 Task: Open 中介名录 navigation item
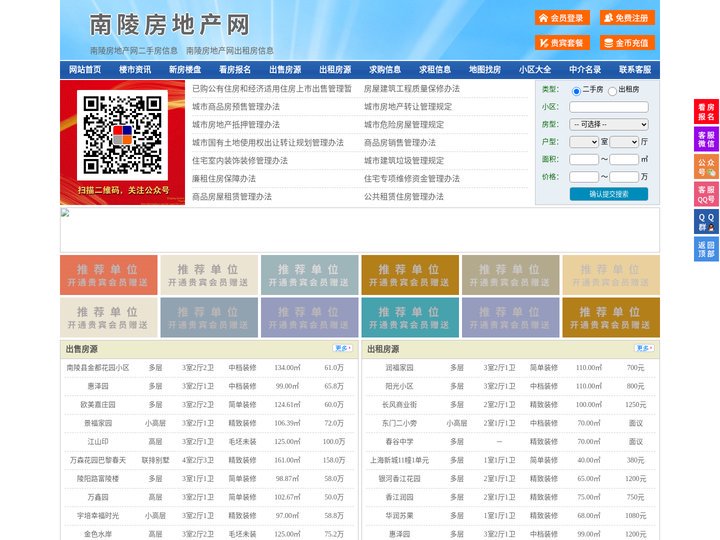[x=585, y=70]
